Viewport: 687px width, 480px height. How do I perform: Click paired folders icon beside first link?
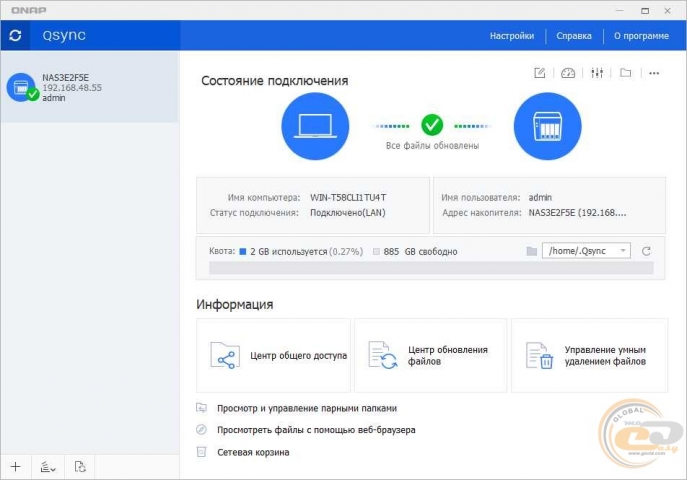[201, 408]
